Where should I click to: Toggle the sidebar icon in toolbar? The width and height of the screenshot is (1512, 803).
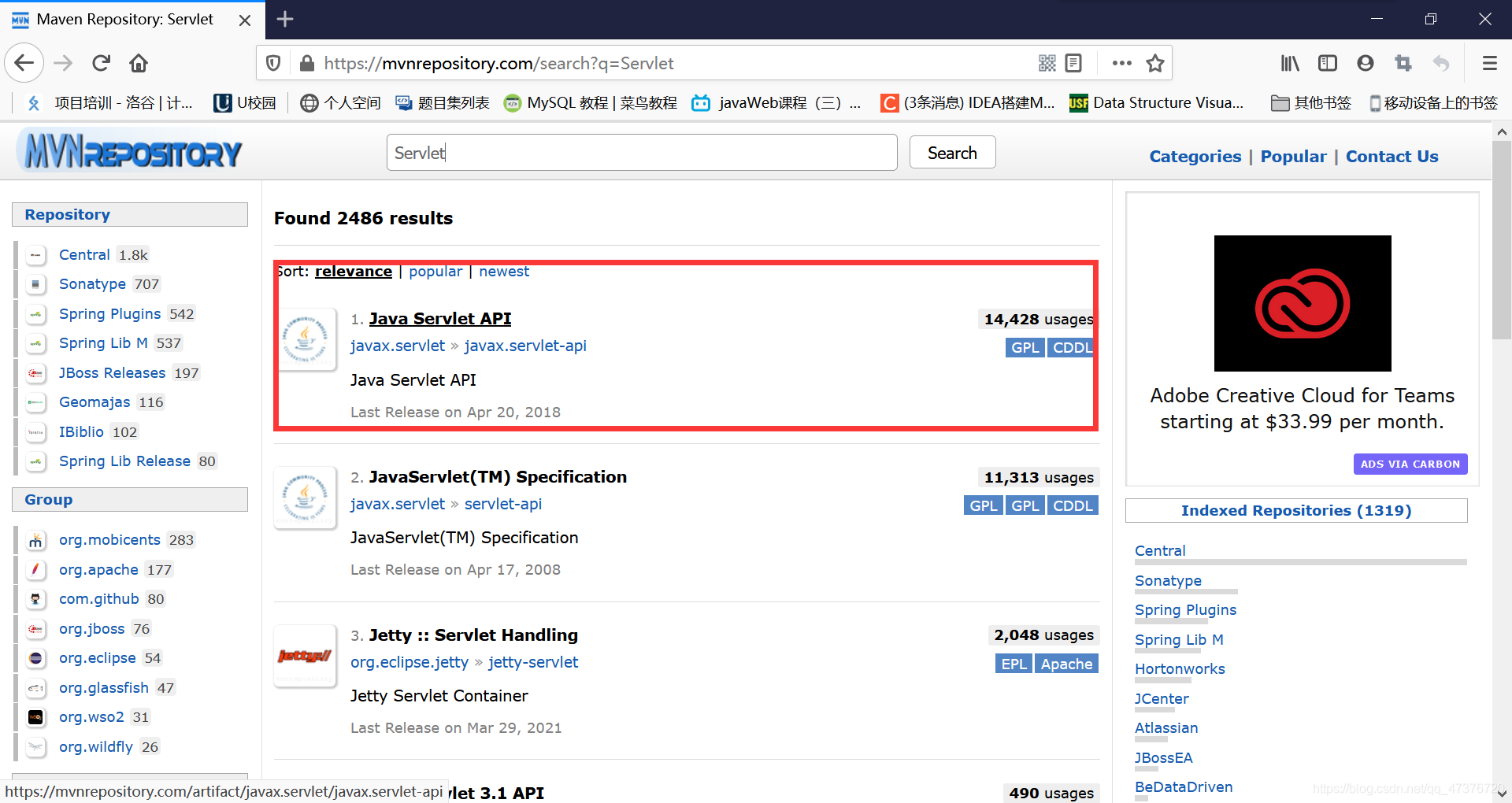click(x=1328, y=63)
